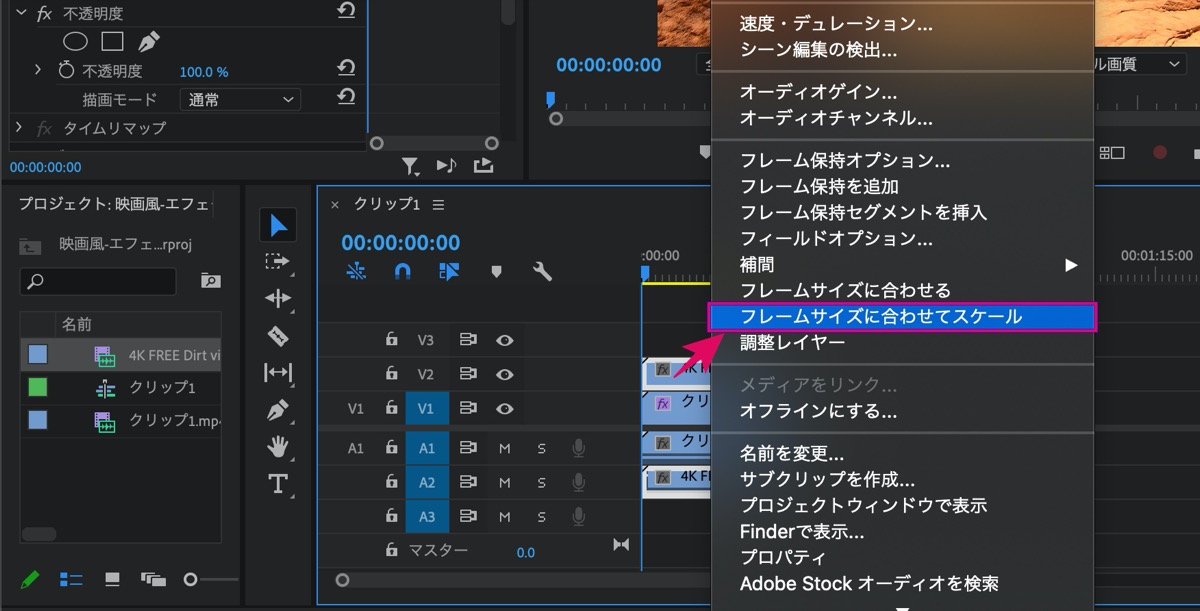Reset the 不透明度 effect

point(346,12)
